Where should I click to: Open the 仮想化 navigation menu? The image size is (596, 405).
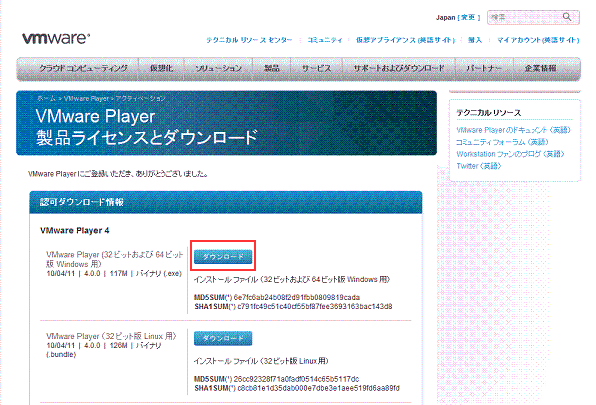(162, 68)
